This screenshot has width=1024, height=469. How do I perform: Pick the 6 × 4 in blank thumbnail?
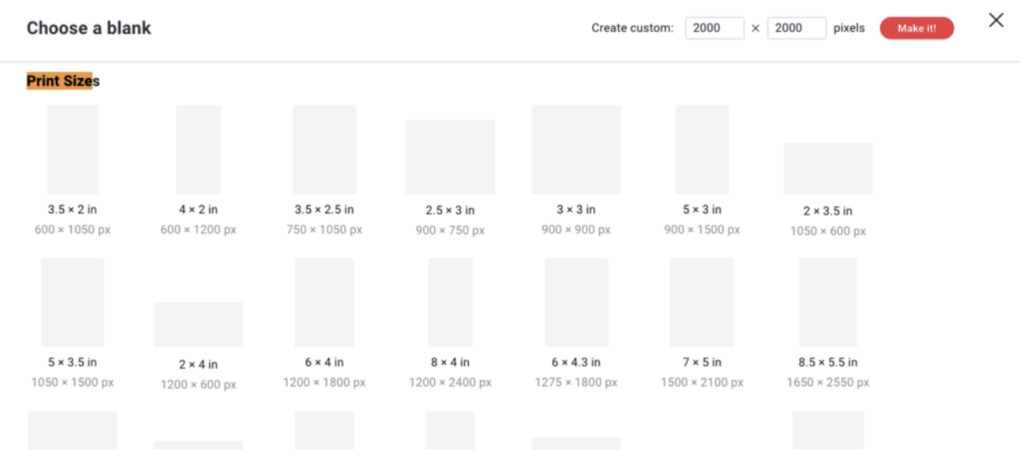[324, 302]
